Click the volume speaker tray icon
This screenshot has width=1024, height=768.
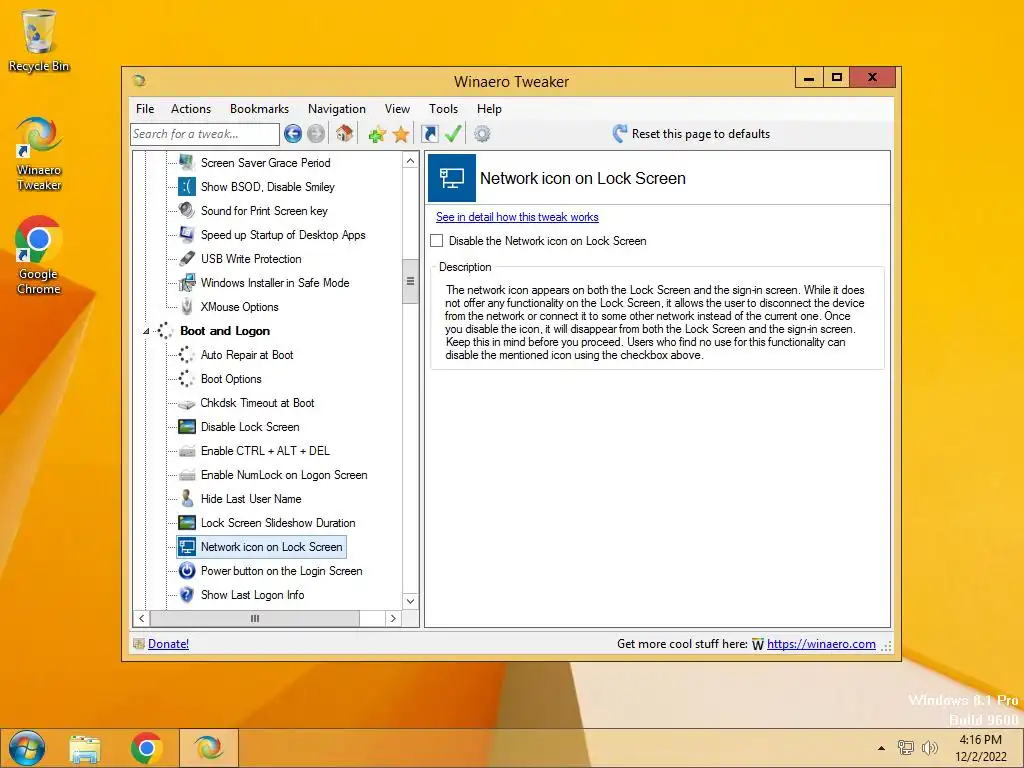tap(929, 748)
